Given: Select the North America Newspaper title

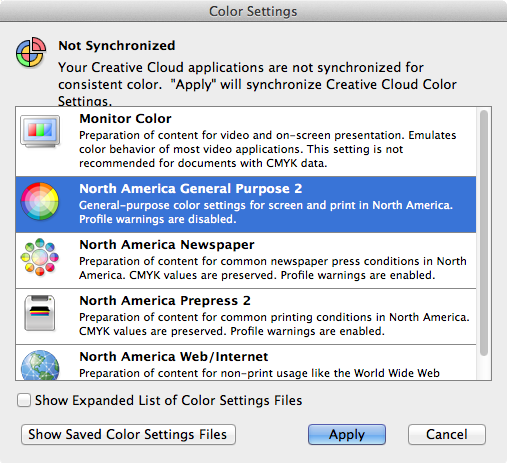Looking at the screenshot, I should pos(167,245).
